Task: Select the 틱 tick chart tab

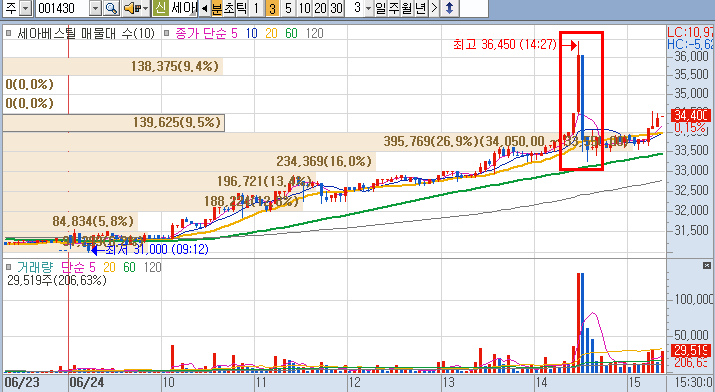Action: click(x=241, y=8)
